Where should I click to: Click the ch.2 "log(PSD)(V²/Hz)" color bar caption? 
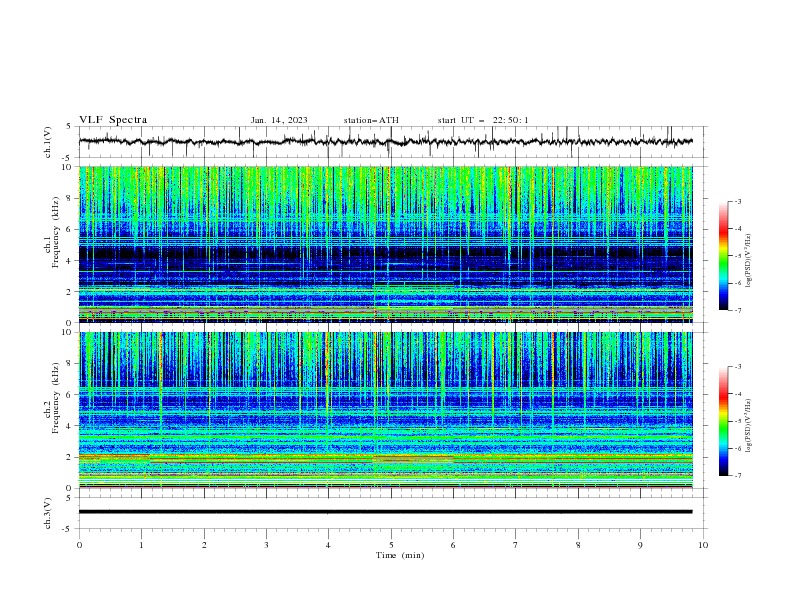(x=749, y=425)
